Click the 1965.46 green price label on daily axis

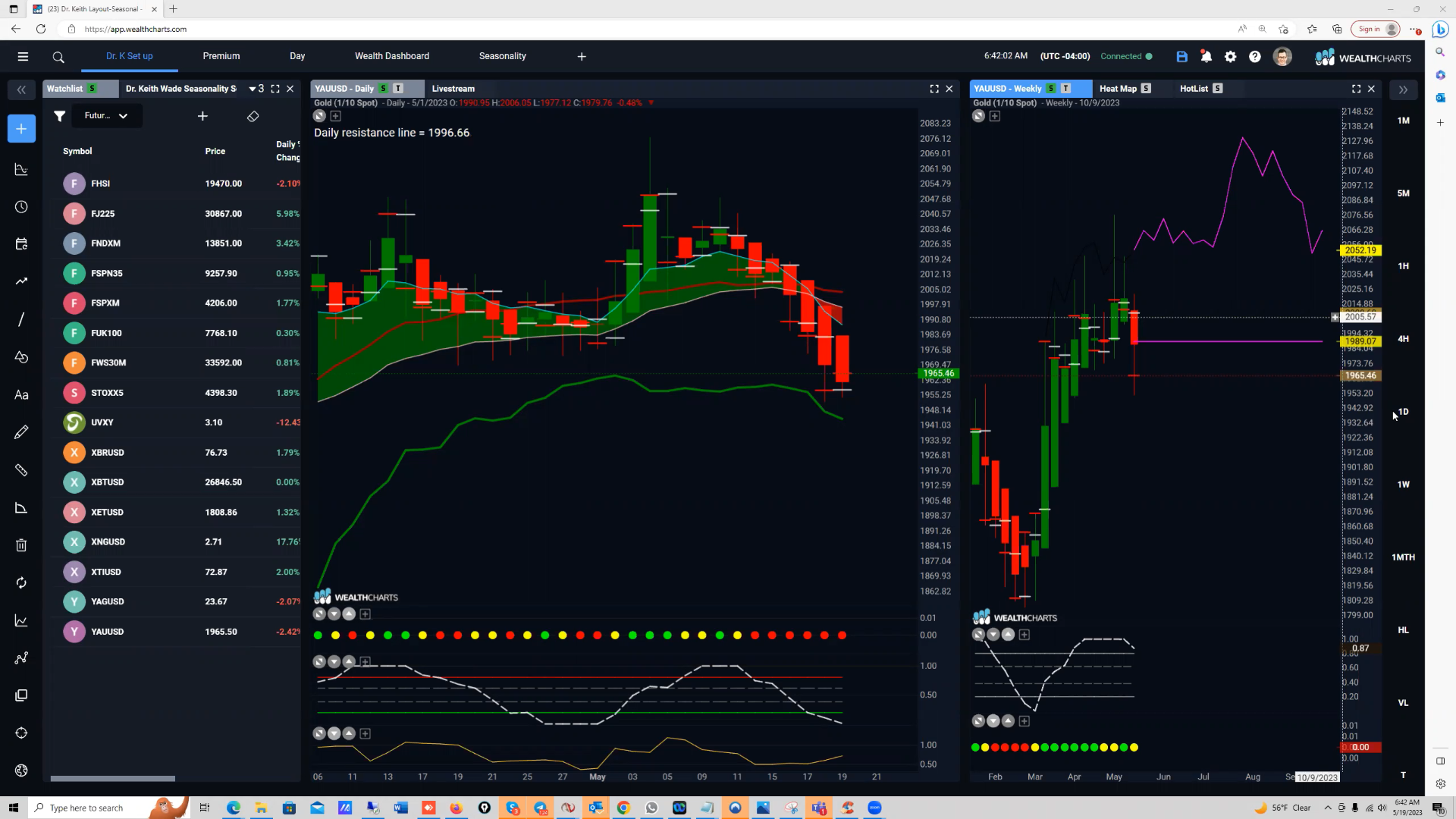[x=938, y=373]
